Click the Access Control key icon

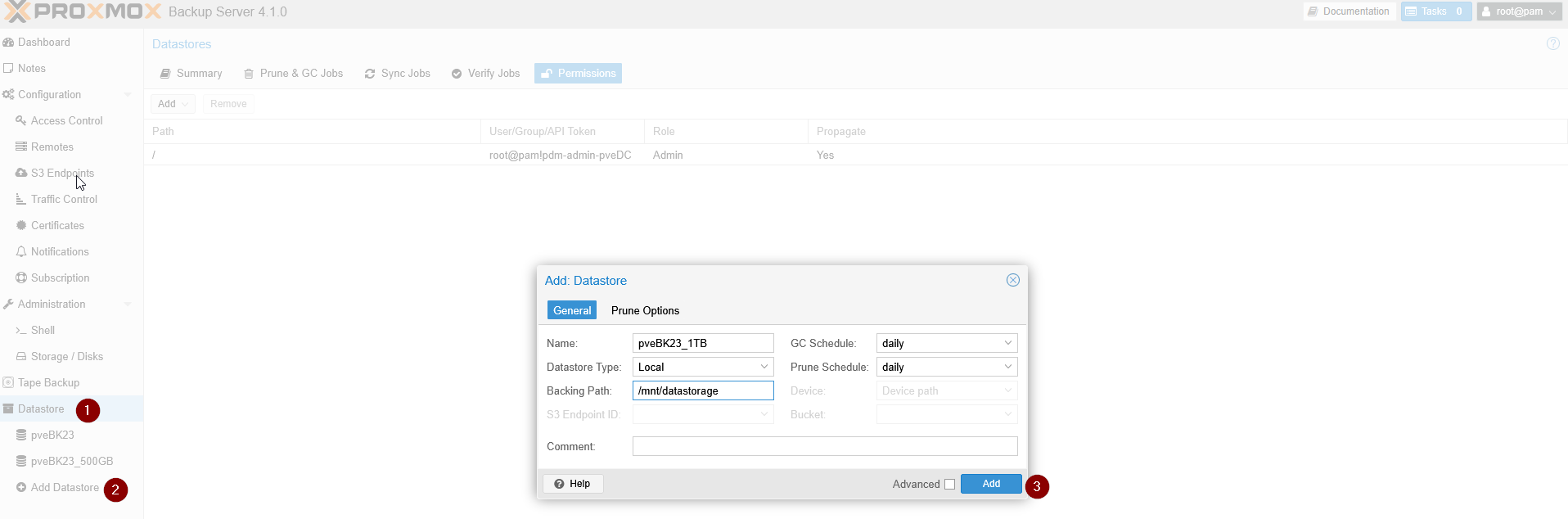(21, 120)
